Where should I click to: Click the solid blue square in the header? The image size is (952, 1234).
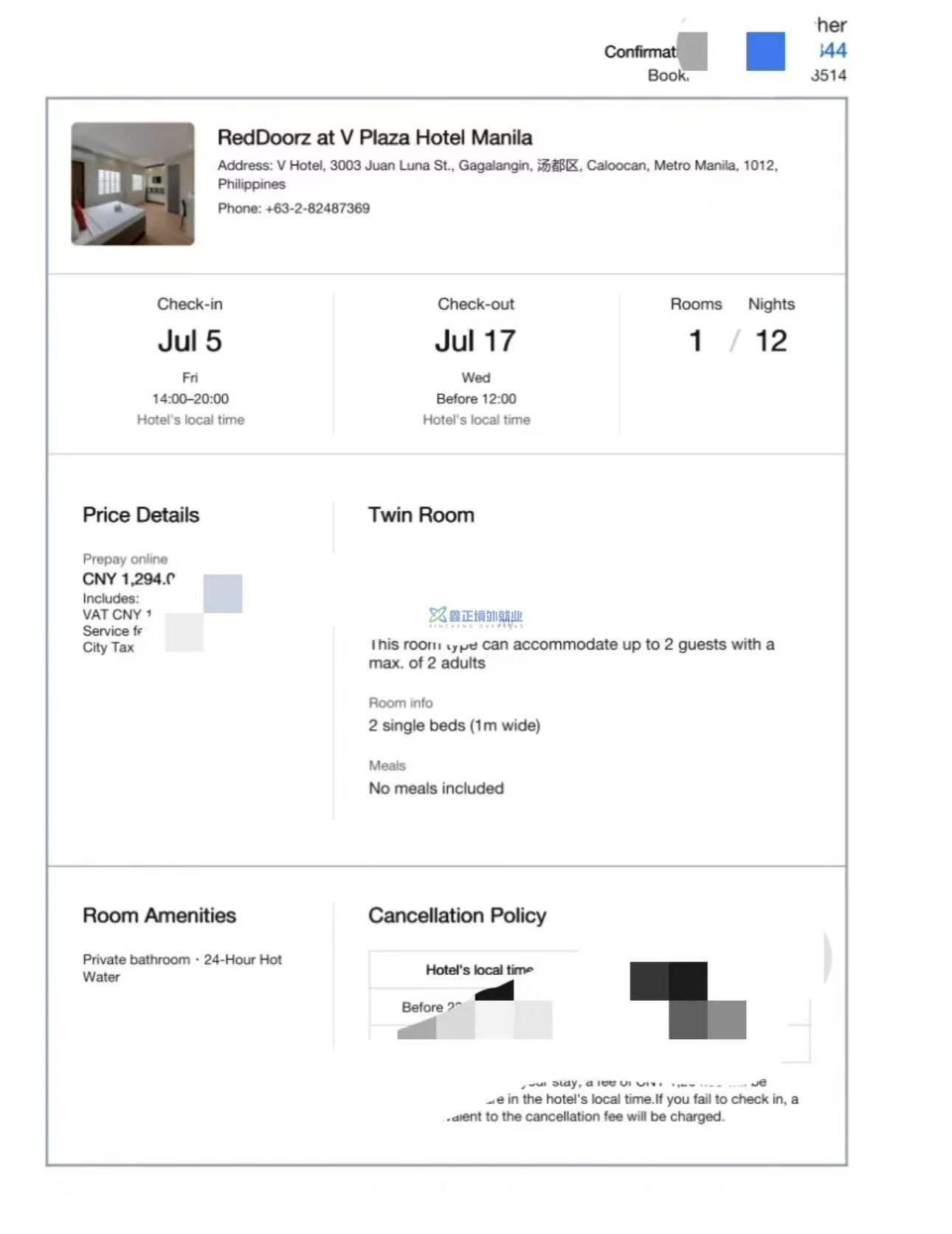click(765, 52)
